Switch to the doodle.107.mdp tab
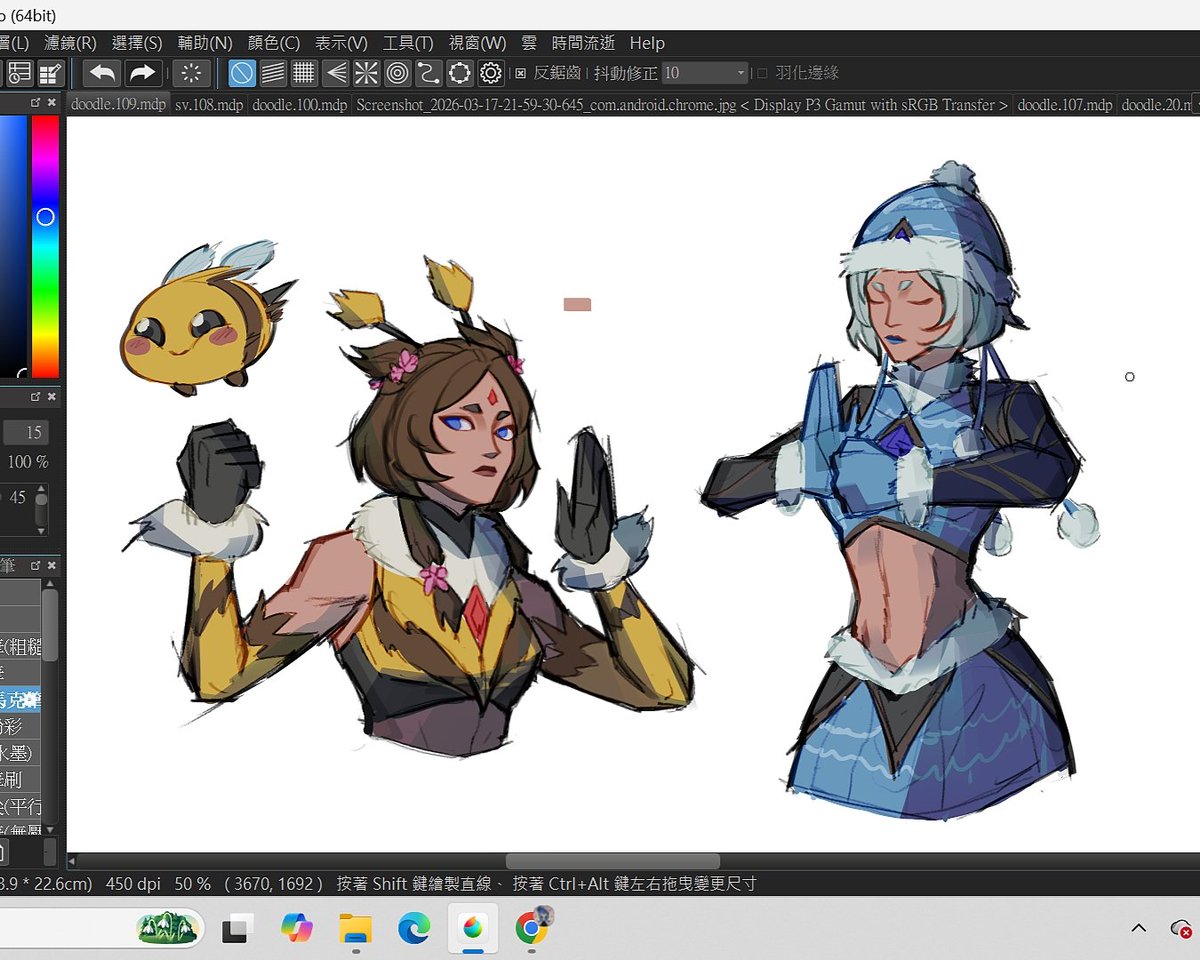 1065,104
